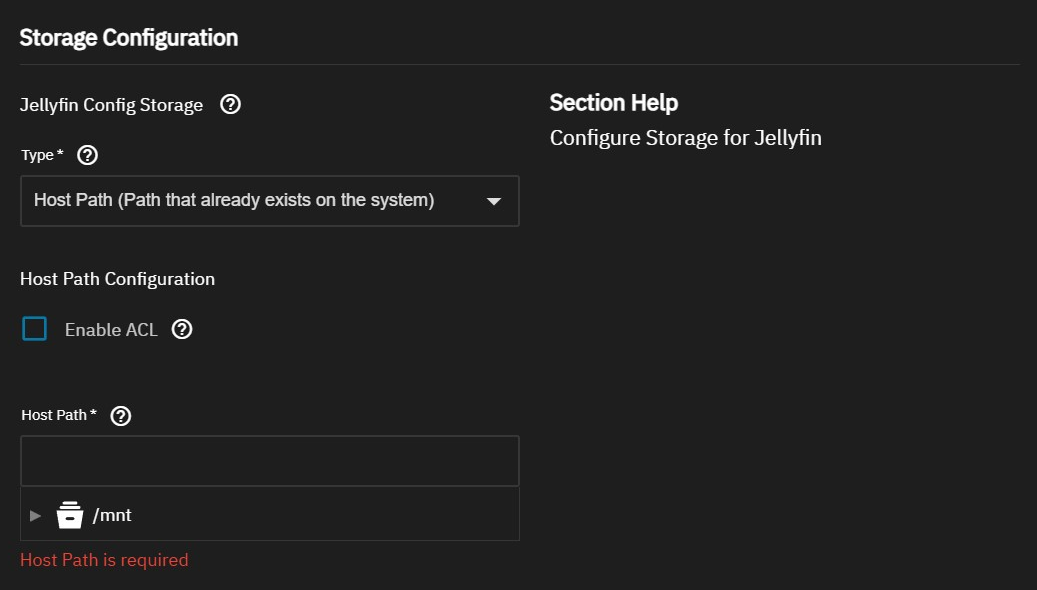The width and height of the screenshot is (1037, 590).
Task: Click inside the Host Path input field
Action: coord(270,460)
